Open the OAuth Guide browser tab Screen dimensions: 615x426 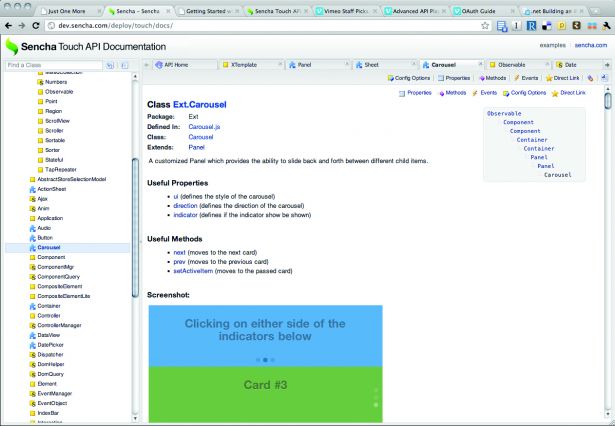479,11
